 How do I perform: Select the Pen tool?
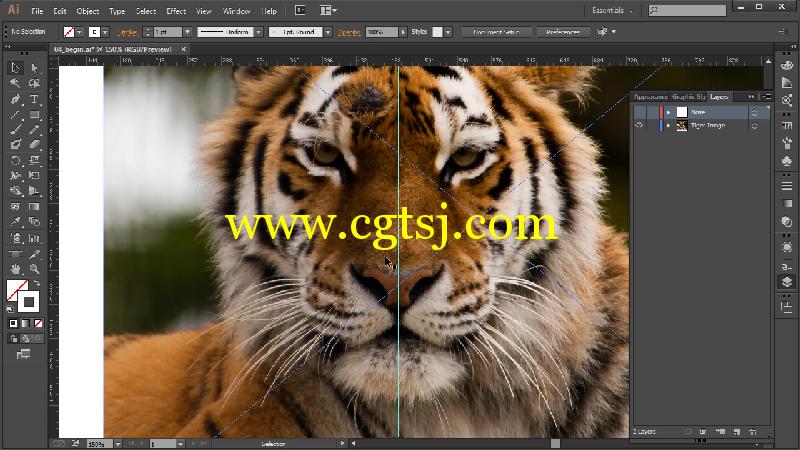(x=15, y=98)
